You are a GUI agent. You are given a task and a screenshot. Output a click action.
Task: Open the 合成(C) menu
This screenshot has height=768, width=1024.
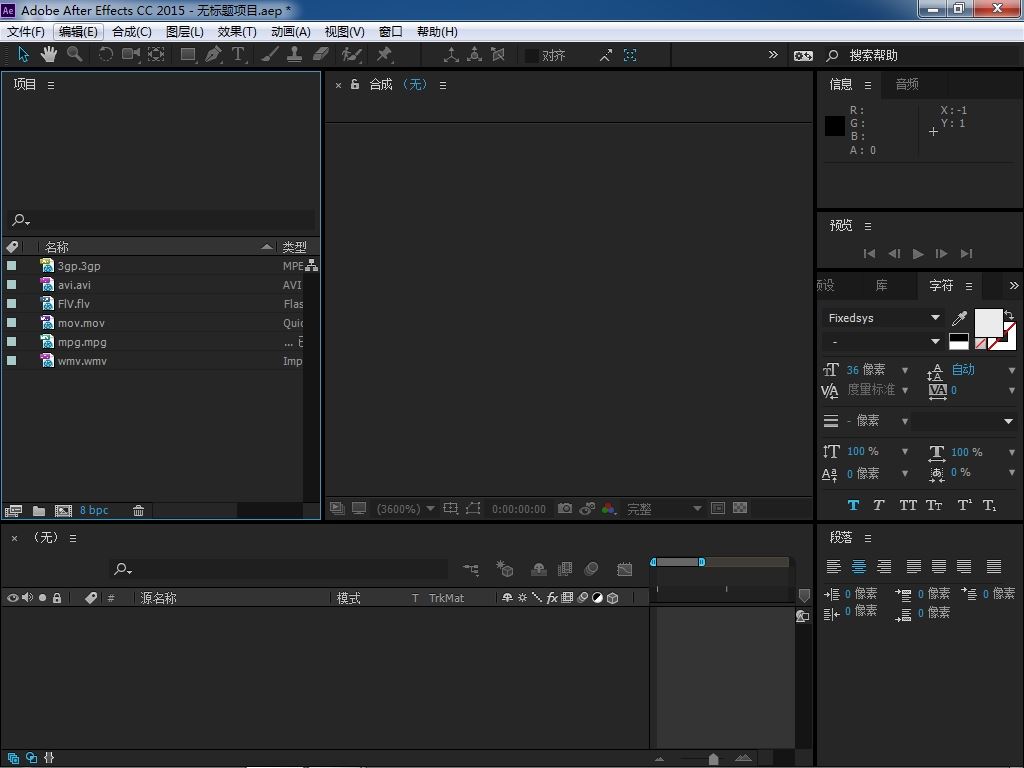point(131,31)
